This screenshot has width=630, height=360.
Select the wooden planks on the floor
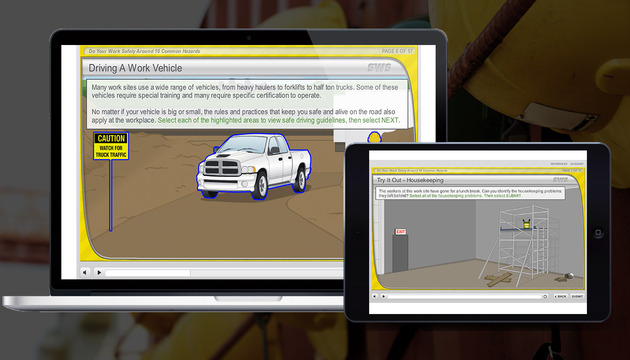[498, 279]
